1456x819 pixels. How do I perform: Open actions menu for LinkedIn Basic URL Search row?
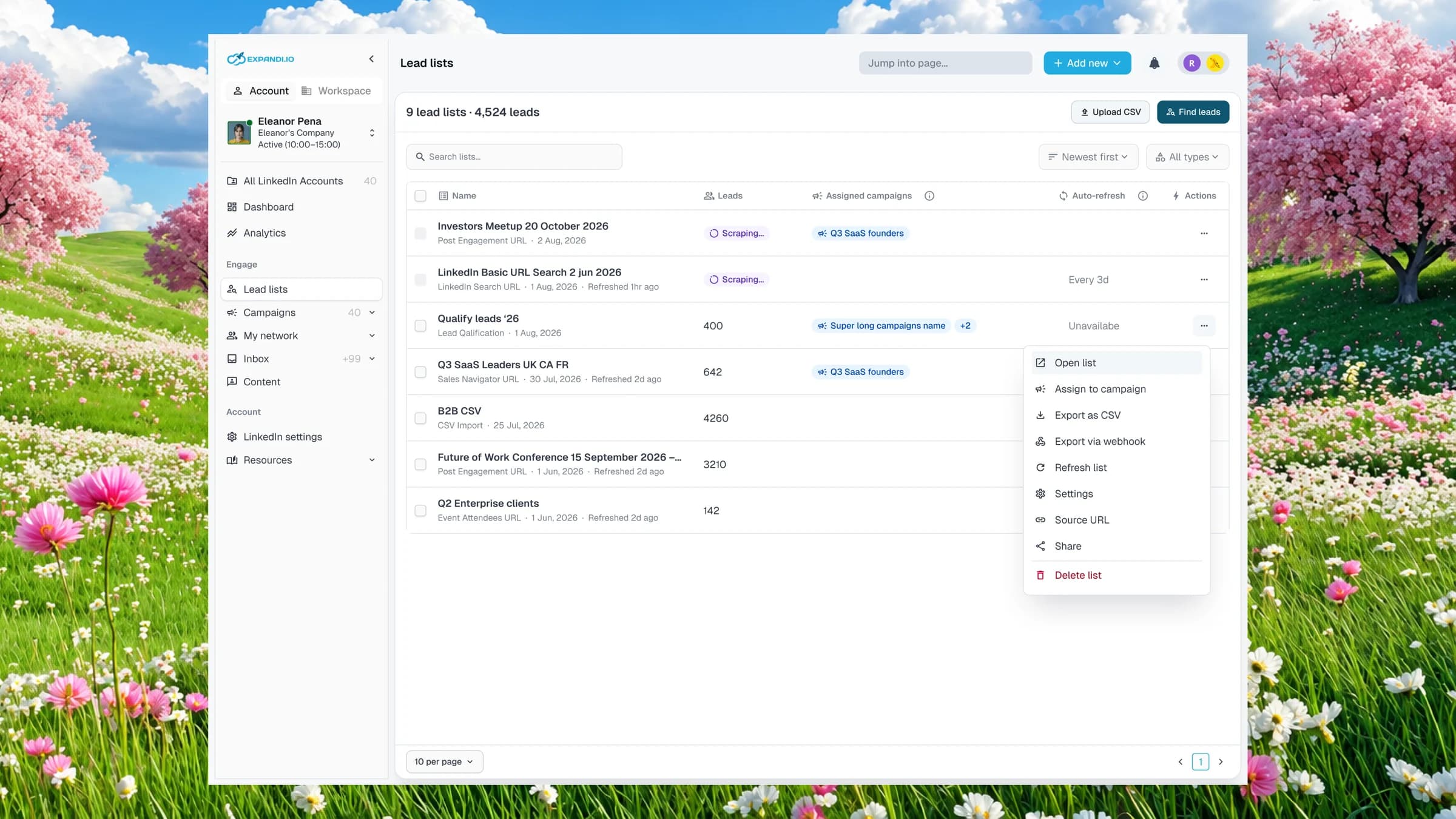[1204, 280]
